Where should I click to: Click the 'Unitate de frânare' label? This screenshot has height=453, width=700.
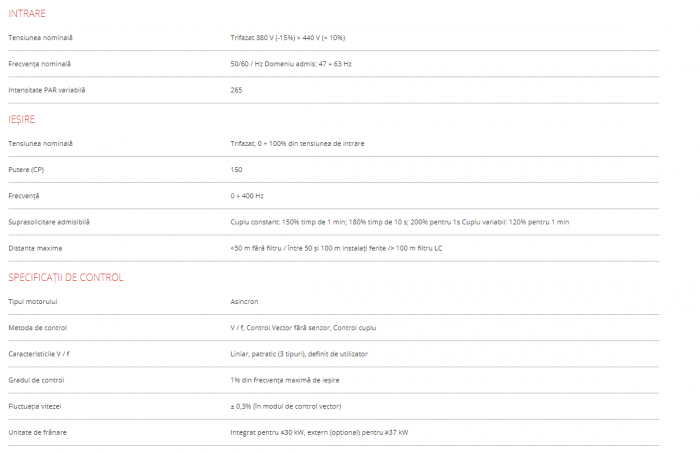pyautogui.click(x=38, y=431)
